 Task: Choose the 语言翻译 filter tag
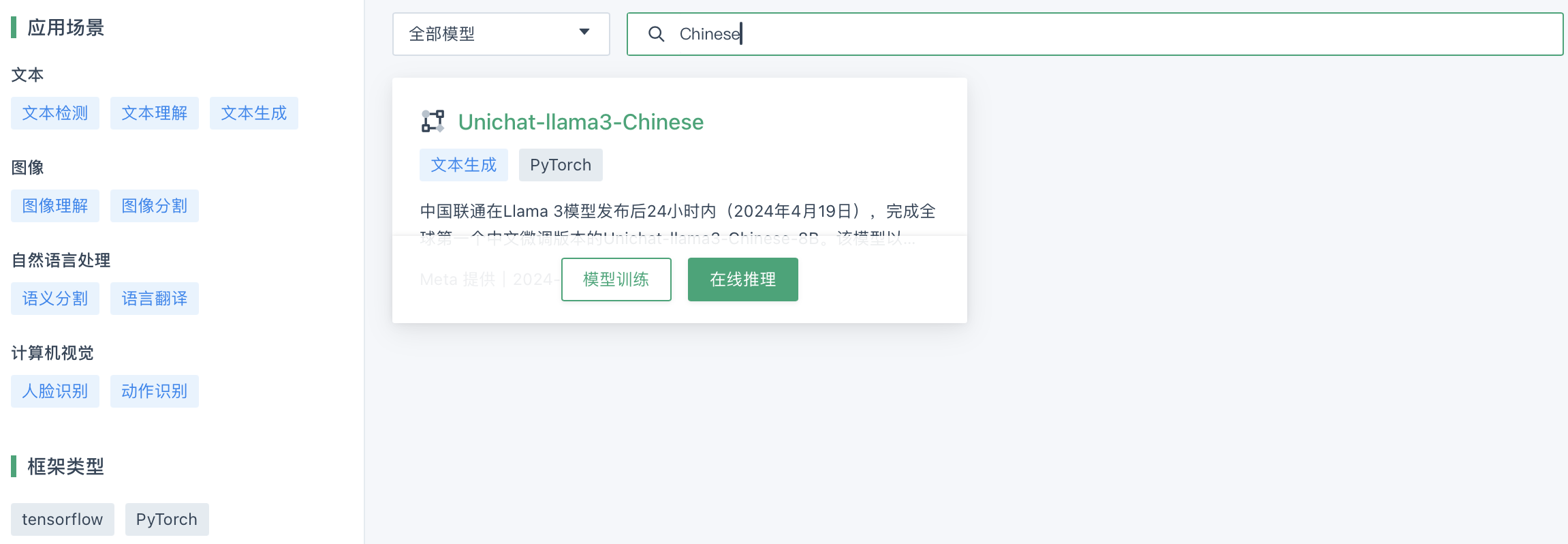coord(155,299)
